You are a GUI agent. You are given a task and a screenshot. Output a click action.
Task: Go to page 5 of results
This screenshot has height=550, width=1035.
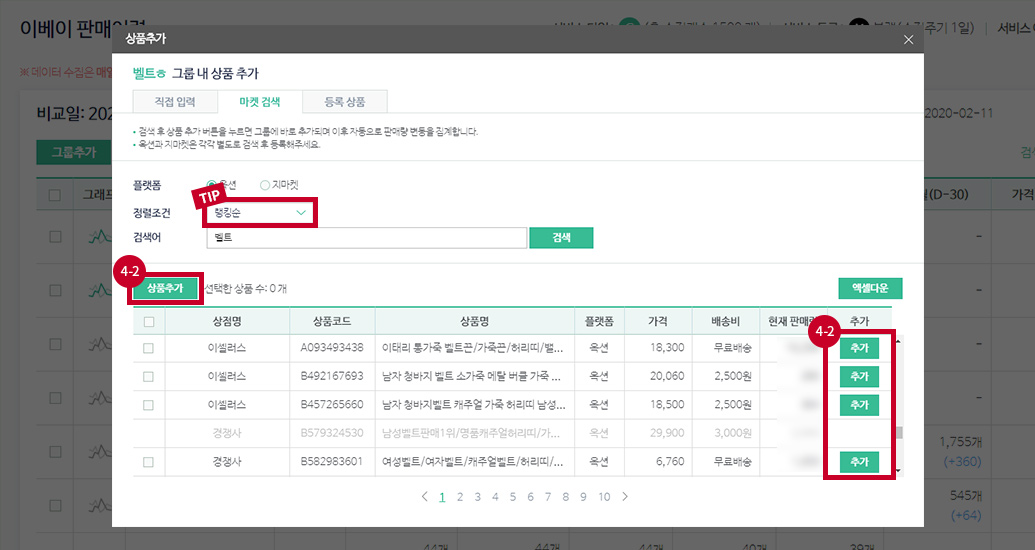pyautogui.click(x=513, y=497)
